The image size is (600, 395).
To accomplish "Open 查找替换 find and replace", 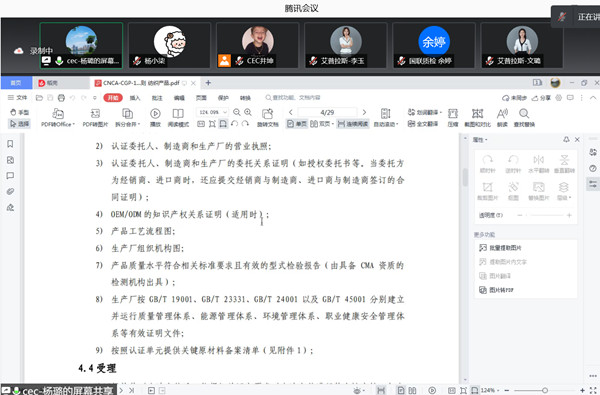I will click(524, 118).
